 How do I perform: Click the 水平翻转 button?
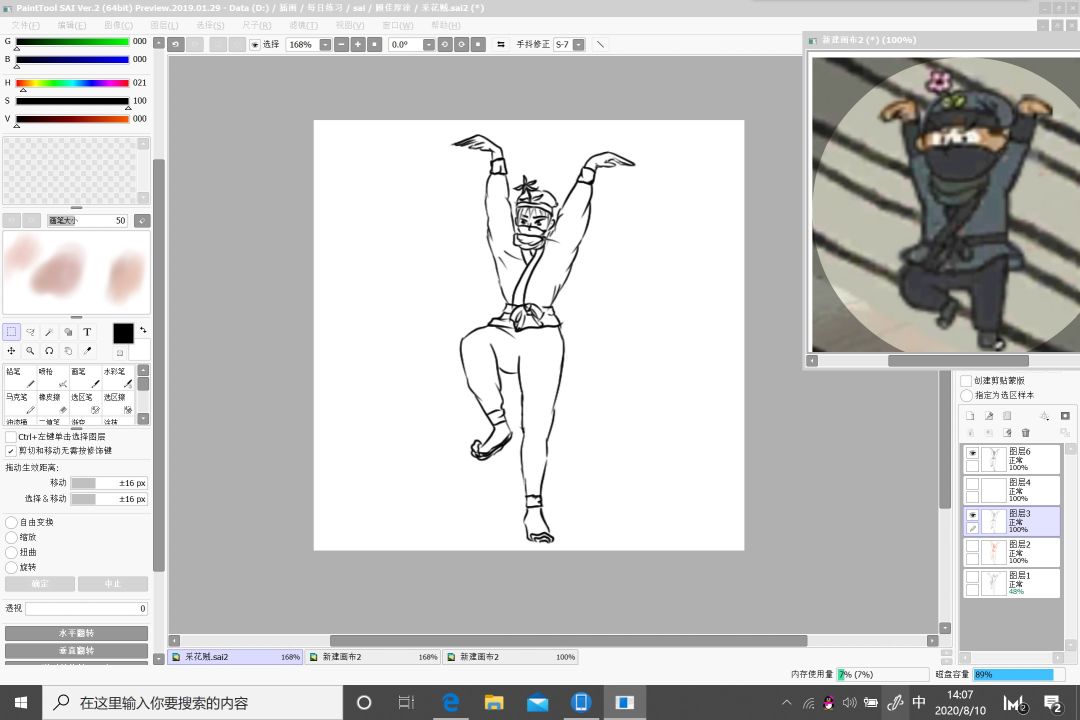click(76, 633)
